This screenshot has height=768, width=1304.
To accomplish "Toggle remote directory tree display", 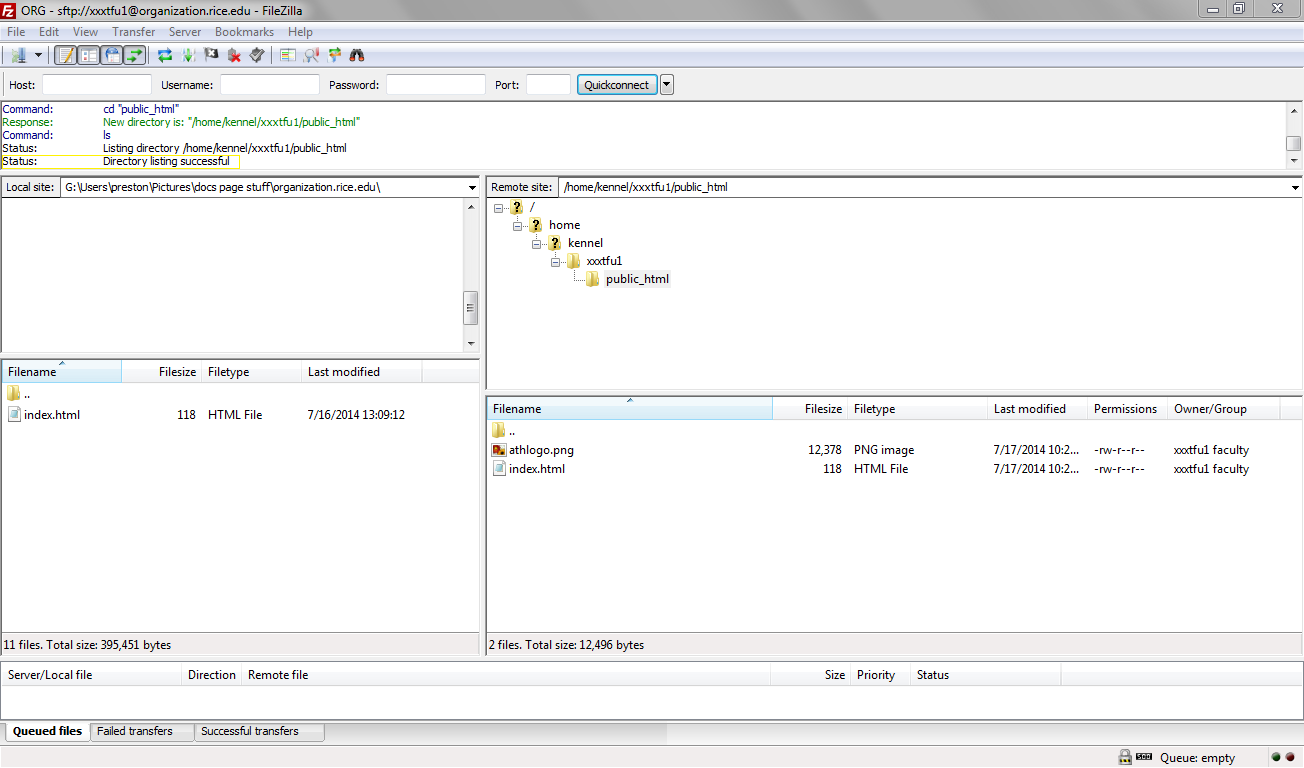I will point(112,55).
